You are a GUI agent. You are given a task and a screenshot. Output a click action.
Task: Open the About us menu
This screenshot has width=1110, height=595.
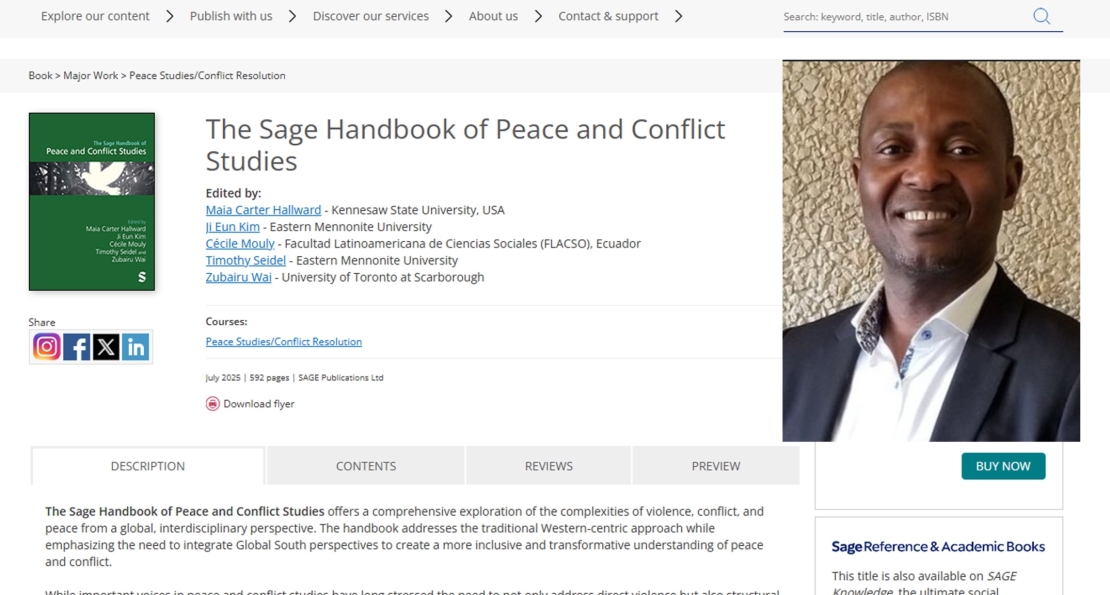[493, 16]
